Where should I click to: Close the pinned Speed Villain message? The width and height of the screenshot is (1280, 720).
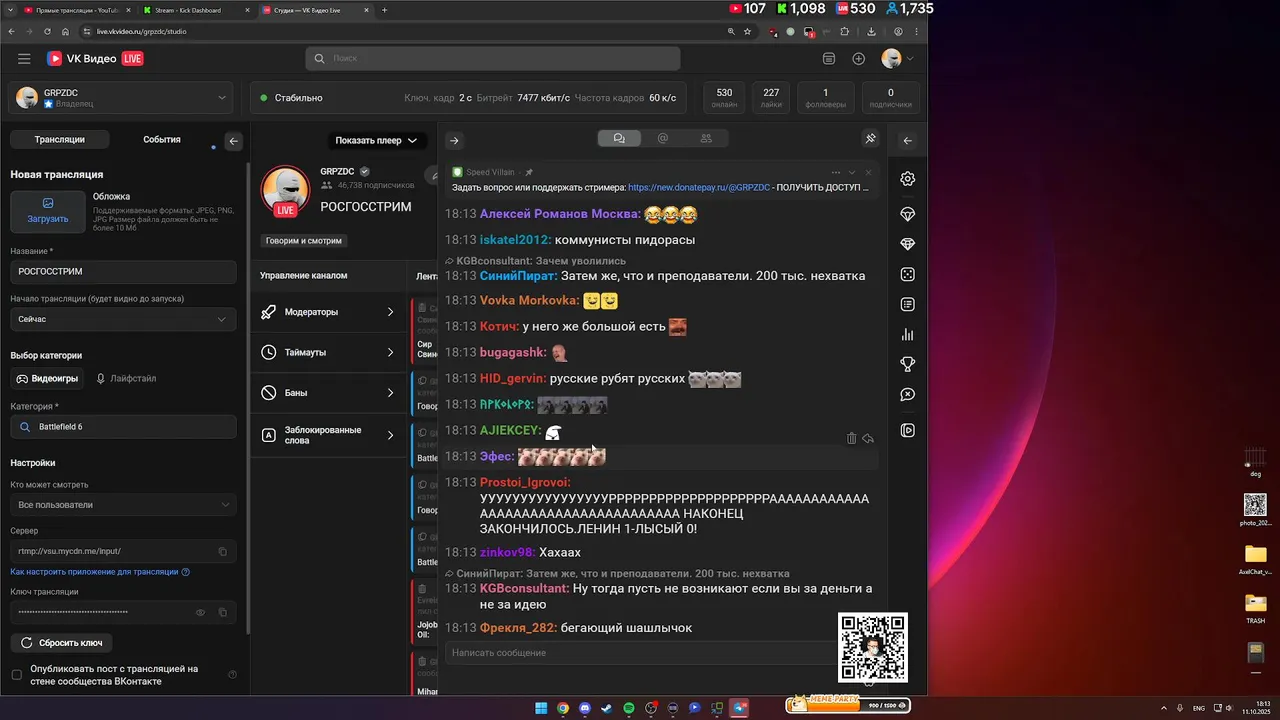[868, 172]
